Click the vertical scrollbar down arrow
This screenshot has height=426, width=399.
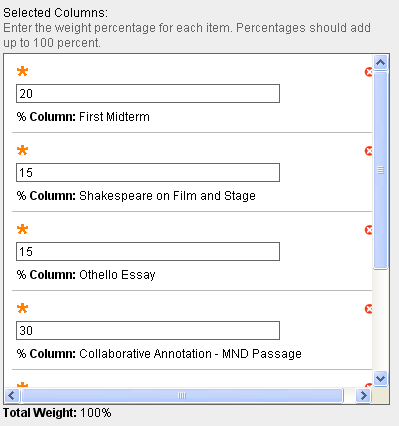[380, 379]
